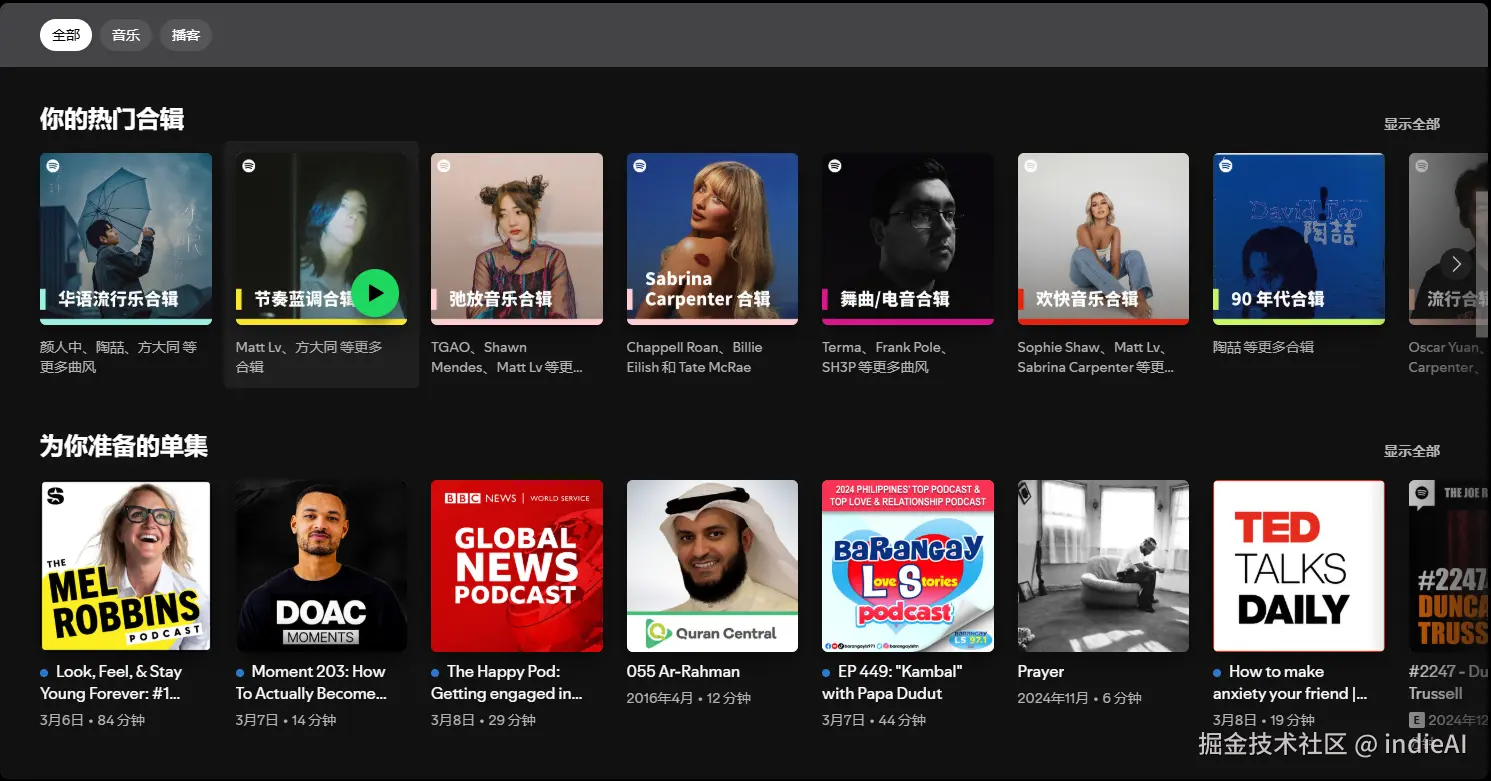Viewport: 1491px width, 781px height.
Task: Open the episode 055 Ar-Rahman
Action: pyautogui.click(x=711, y=566)
